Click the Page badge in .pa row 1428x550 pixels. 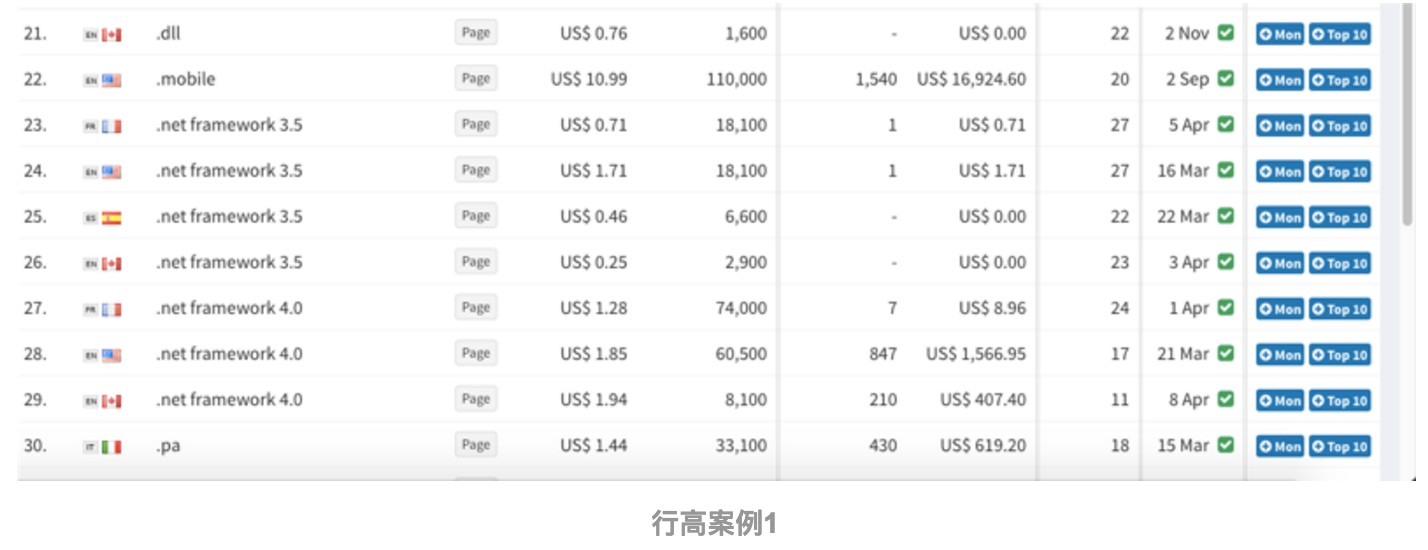tap(476, 445)
